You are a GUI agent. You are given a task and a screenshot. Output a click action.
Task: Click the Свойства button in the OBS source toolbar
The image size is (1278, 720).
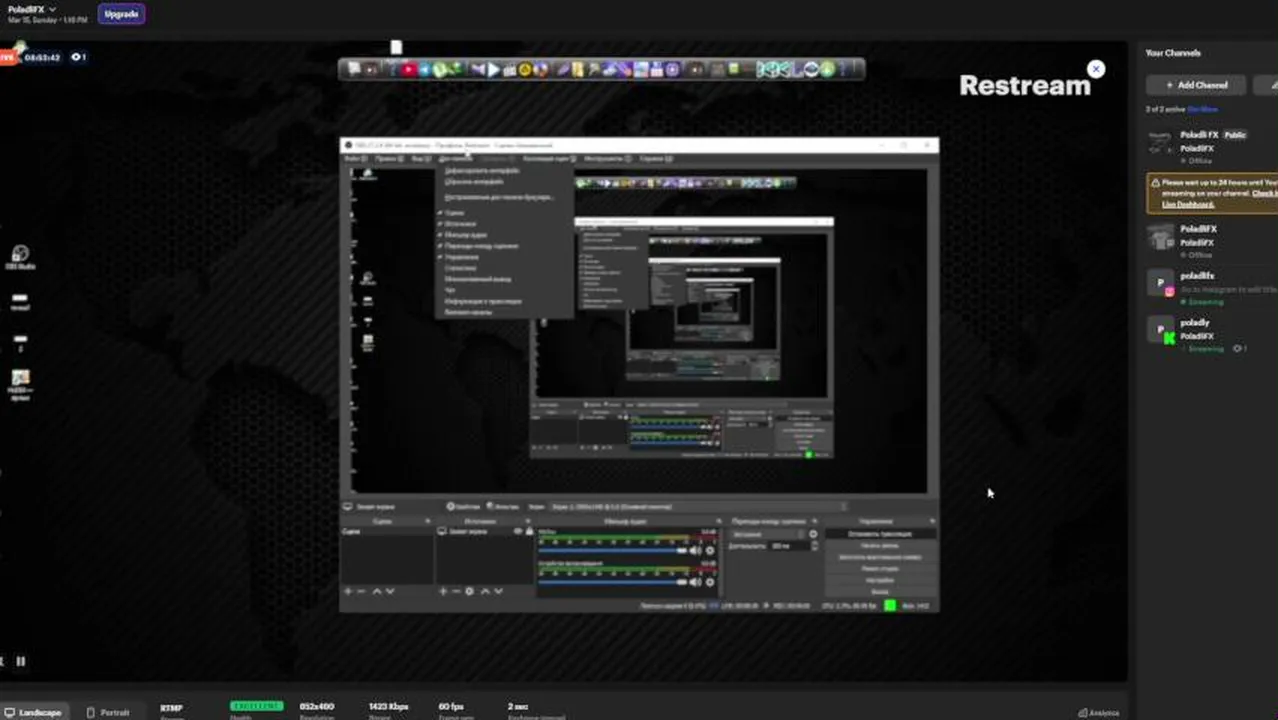[463, 507]
